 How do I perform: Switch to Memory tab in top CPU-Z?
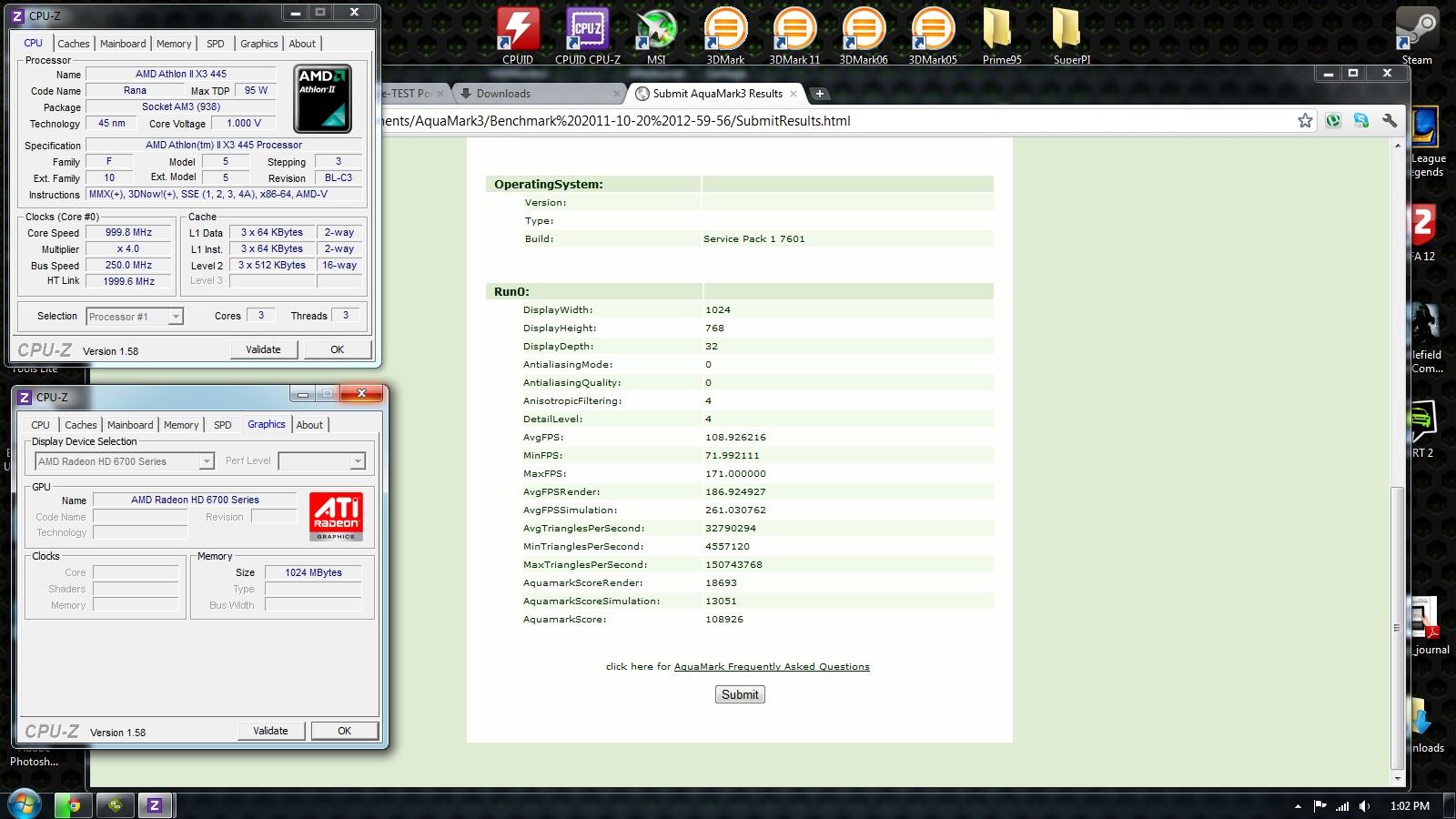(174, 44)
